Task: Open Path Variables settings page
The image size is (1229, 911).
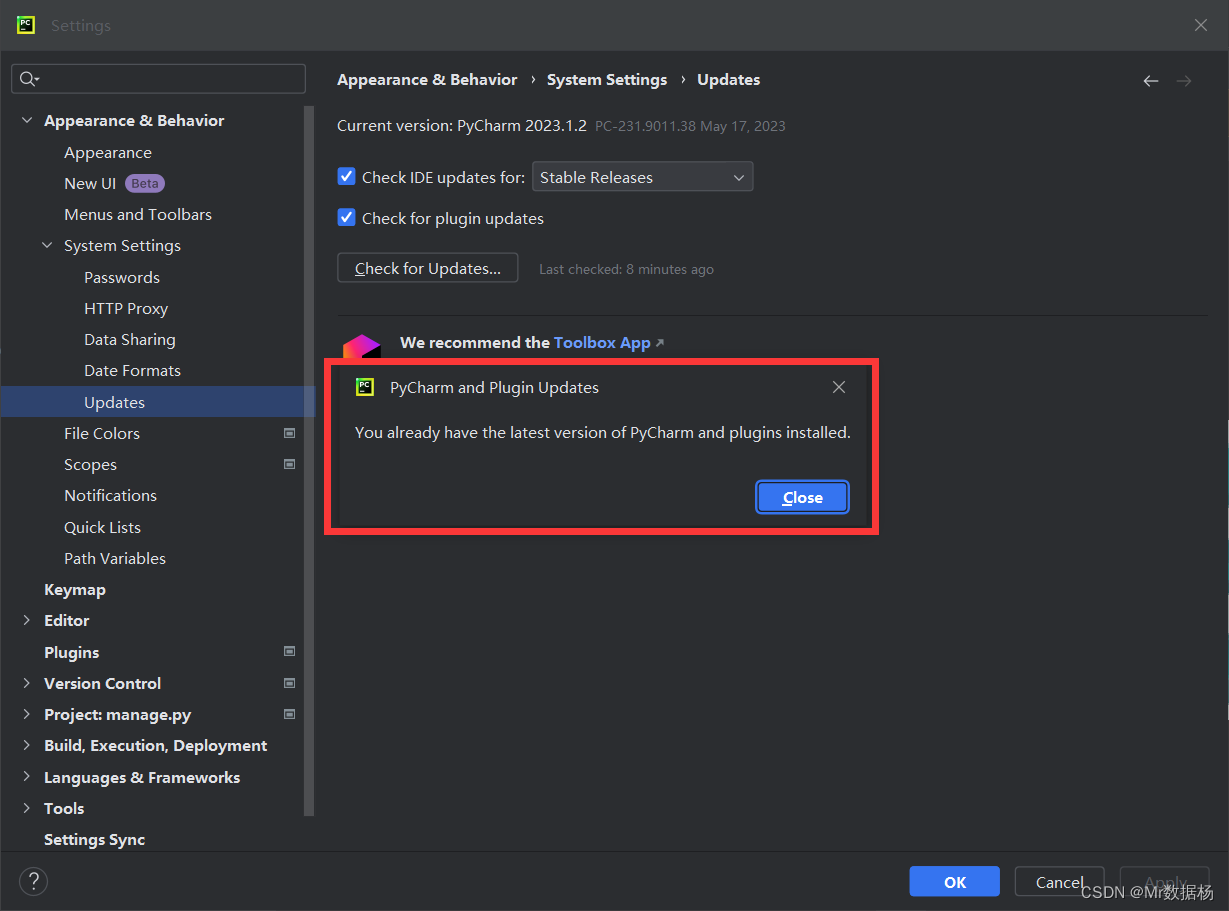Action: [115, 558]
